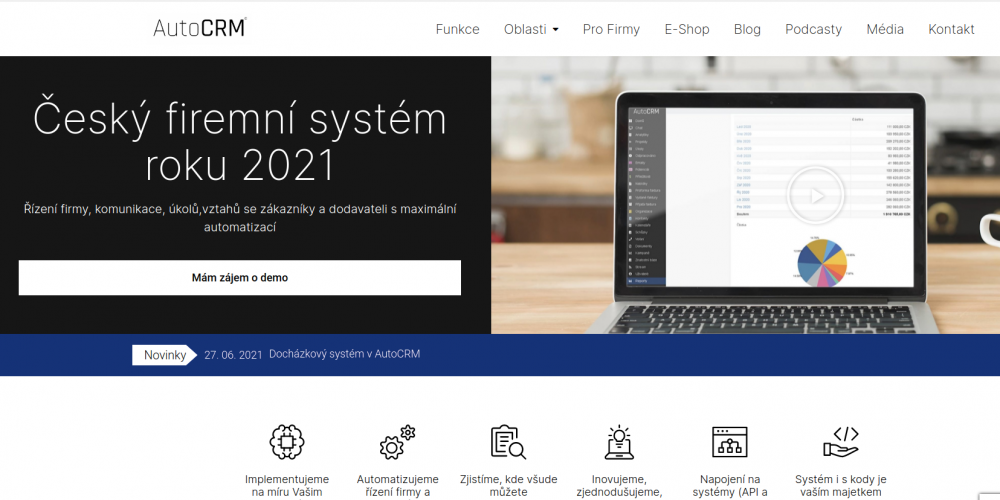Click the brain chip icon for Implementujeme na míru
Image resolution: width=1000 pixels, height=500 pixels.
286,442
